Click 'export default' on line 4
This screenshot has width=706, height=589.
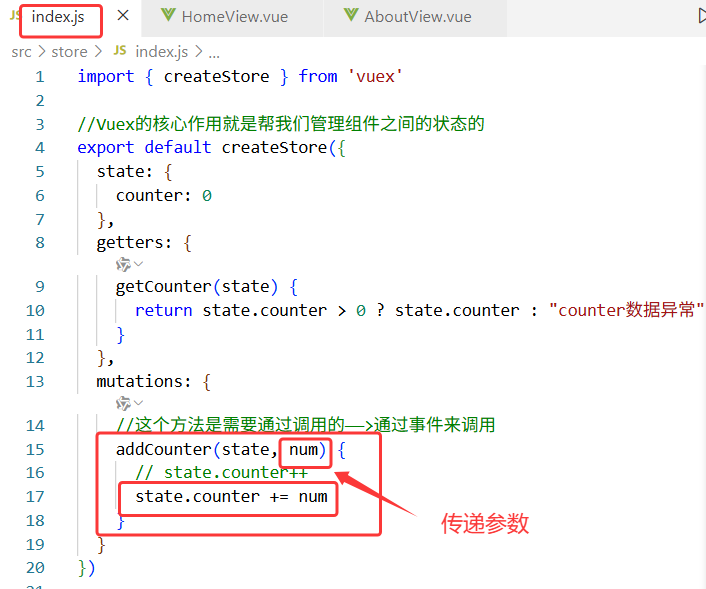click(x=144, y=148)
